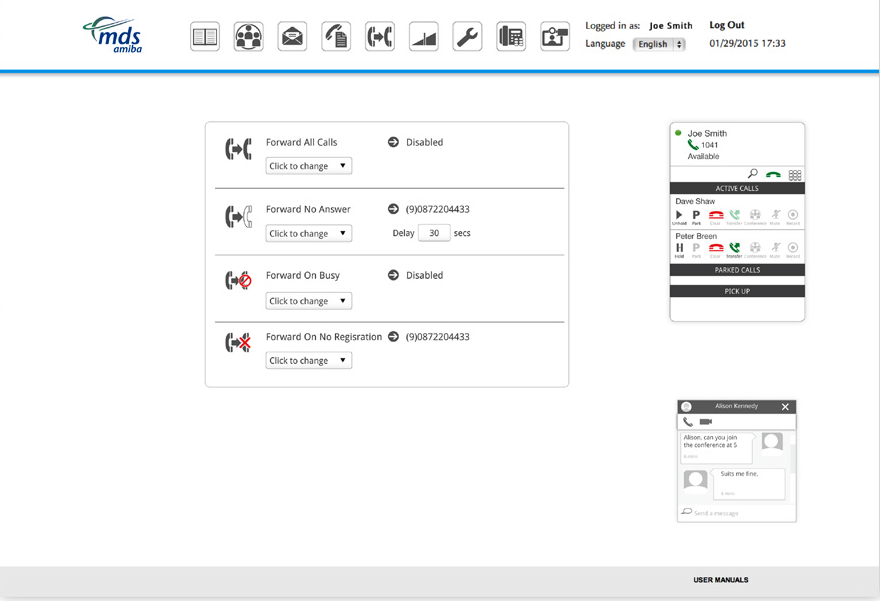Select the Pick Up section header
Image resolution: width=880 pixels, height=601 pixels.
tap(737, 291)
